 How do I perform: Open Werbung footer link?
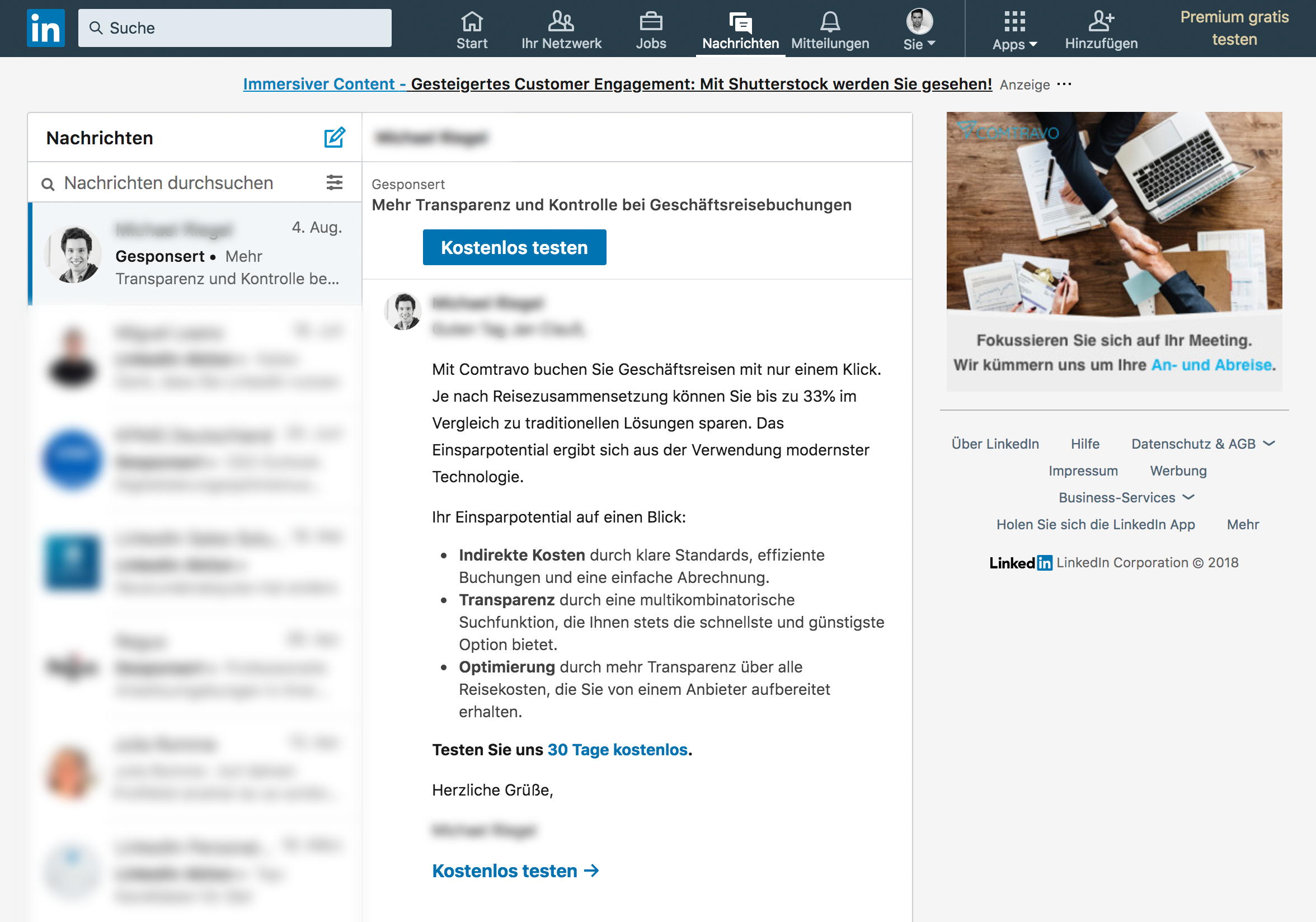coord(1178,471)
